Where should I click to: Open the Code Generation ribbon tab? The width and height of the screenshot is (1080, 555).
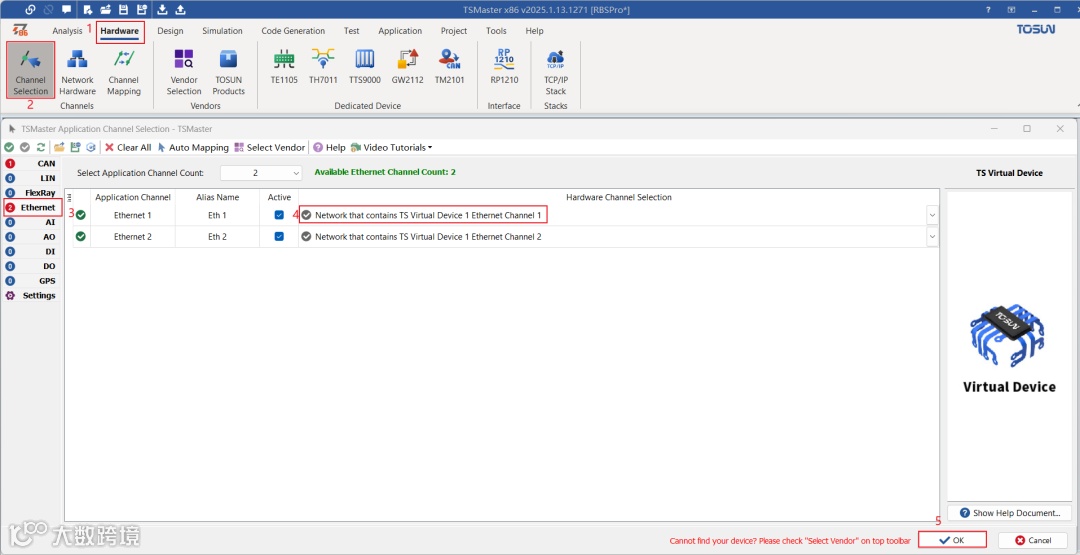pos(293,31)
